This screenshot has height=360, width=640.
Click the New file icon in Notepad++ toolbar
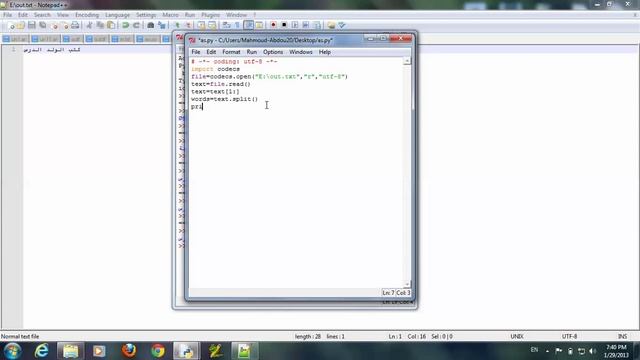click(x=11, y=25)
